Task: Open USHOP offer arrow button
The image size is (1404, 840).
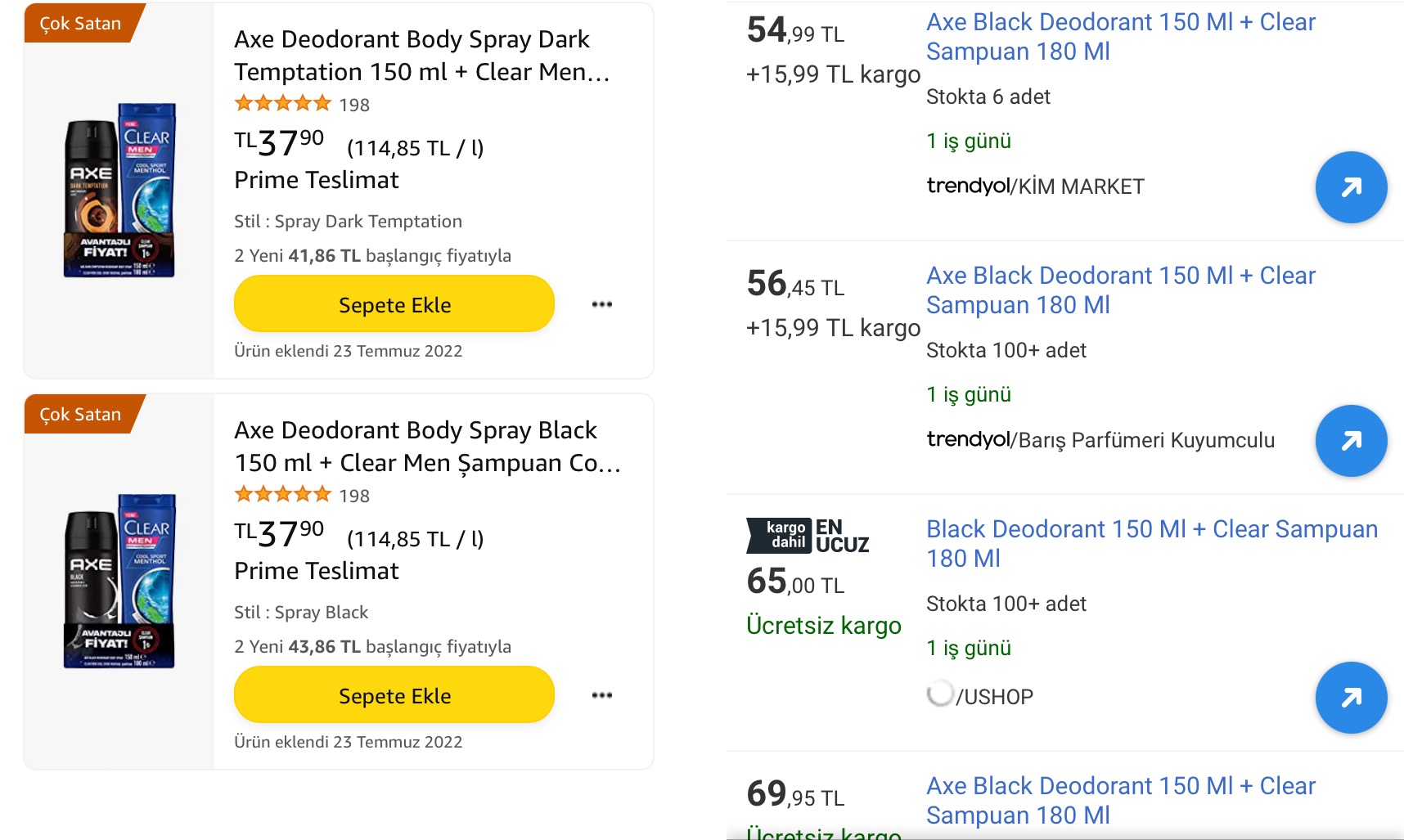Action: click(x=1351, y=698)
